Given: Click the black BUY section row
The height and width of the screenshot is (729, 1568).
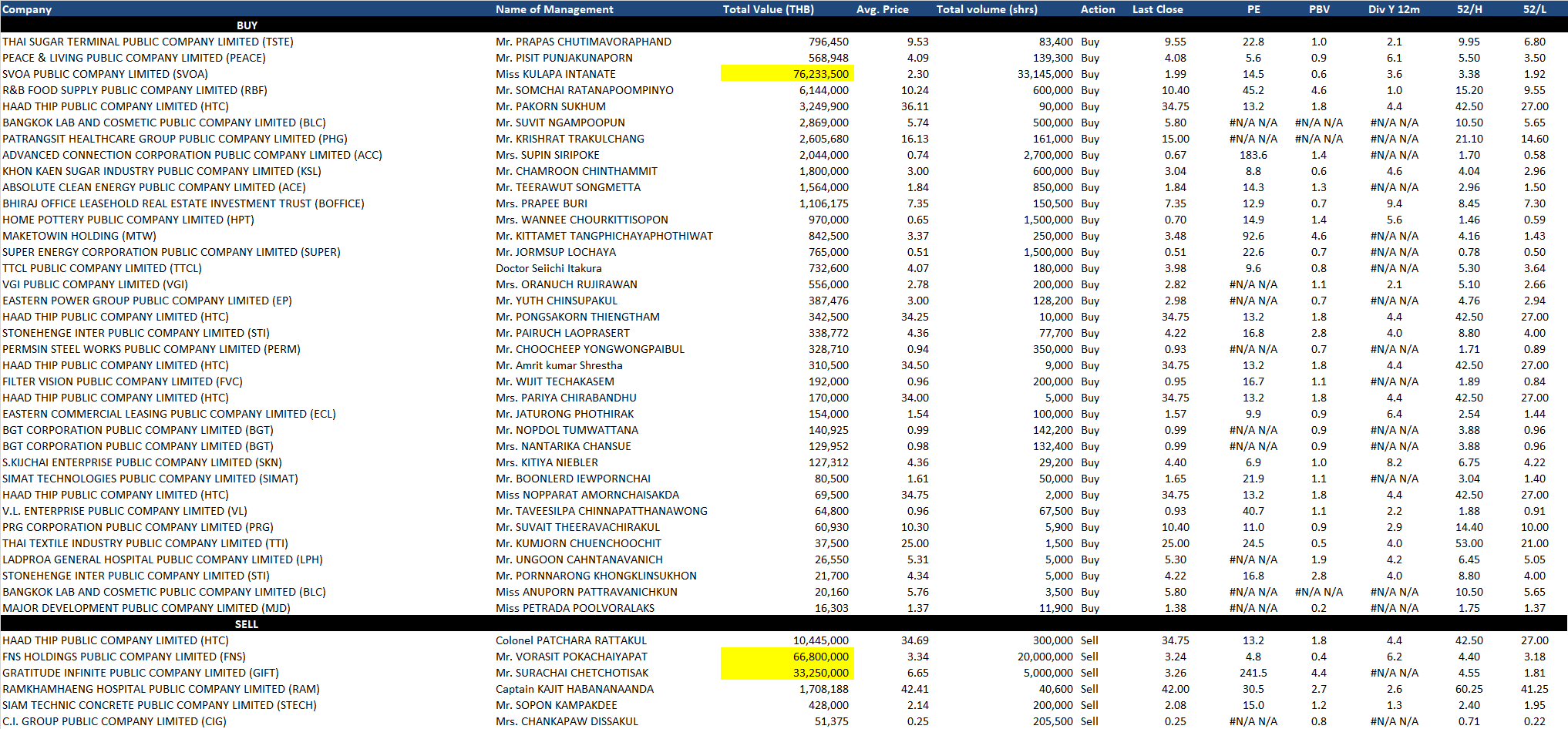Looking at the screenshot, I should pyautogui.click(x=247, y=25).
